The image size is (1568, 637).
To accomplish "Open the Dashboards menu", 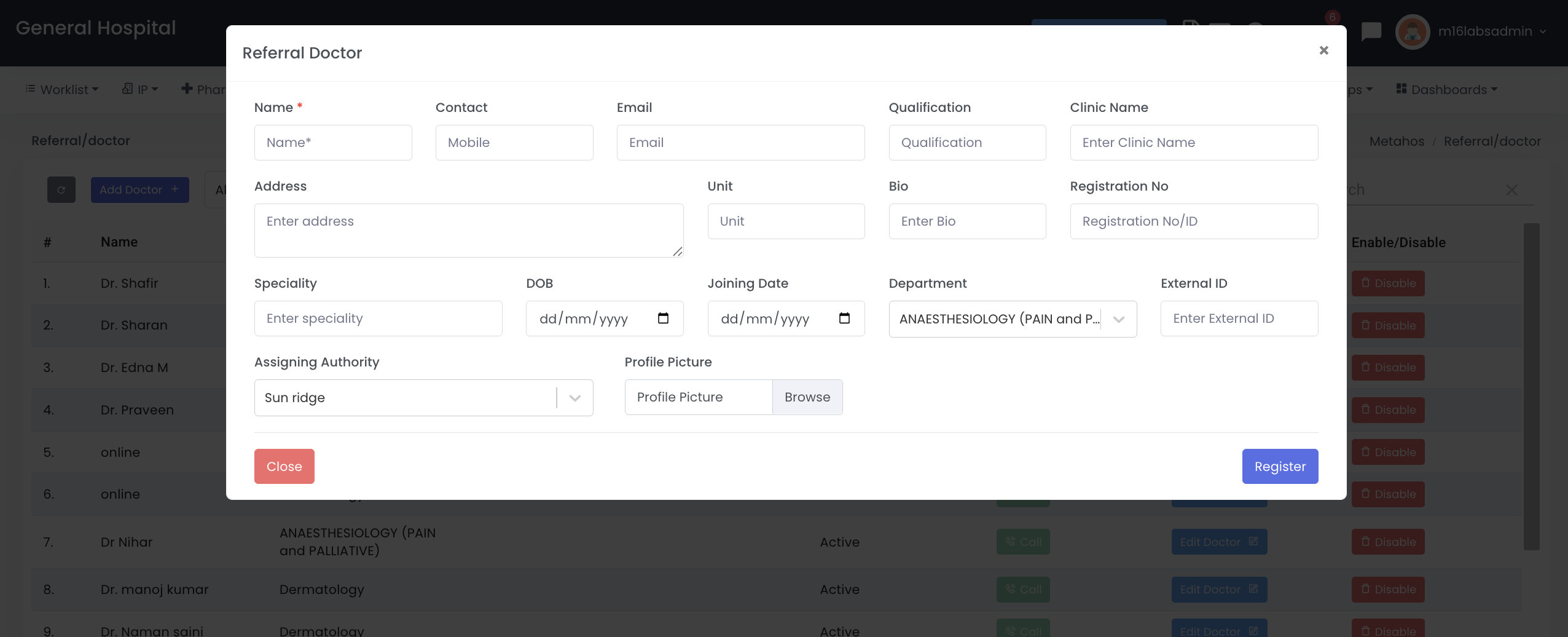I will pos(1447,90).
